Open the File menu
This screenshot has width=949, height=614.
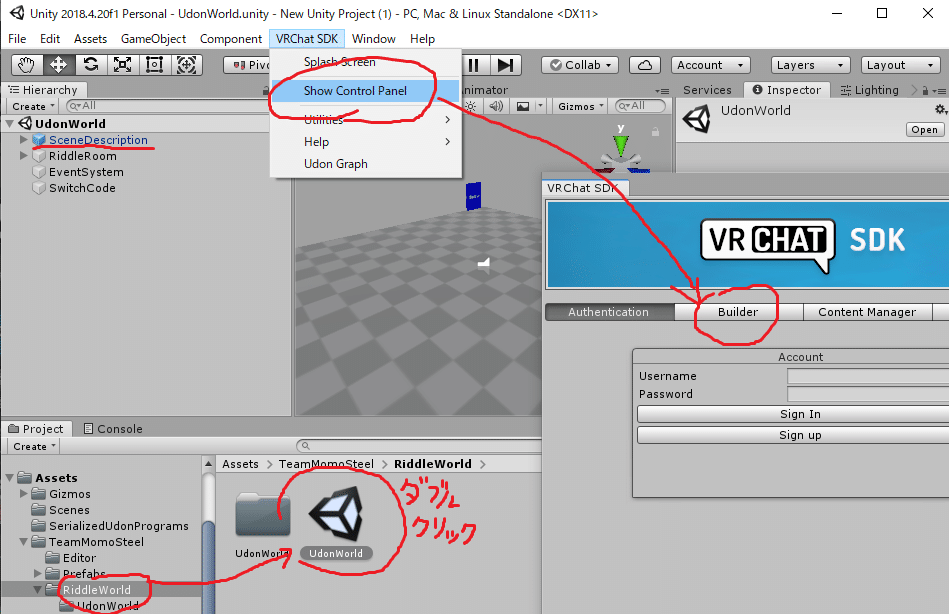tap(17, 39)
